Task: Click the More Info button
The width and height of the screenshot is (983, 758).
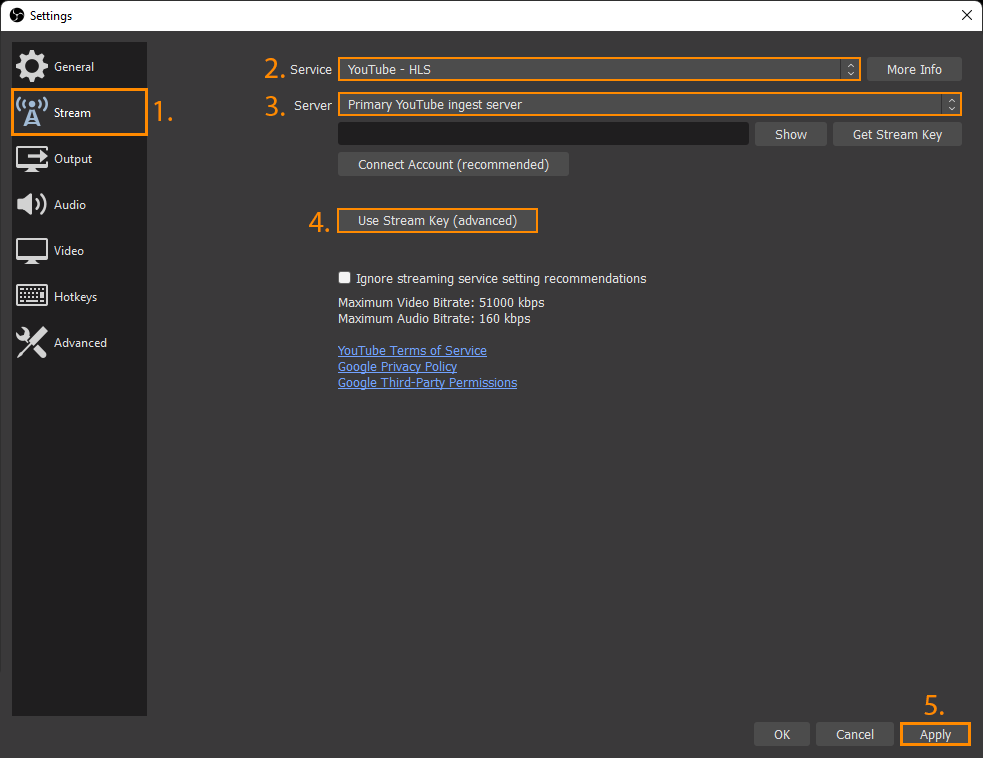Action: click(x=914, y=69)
